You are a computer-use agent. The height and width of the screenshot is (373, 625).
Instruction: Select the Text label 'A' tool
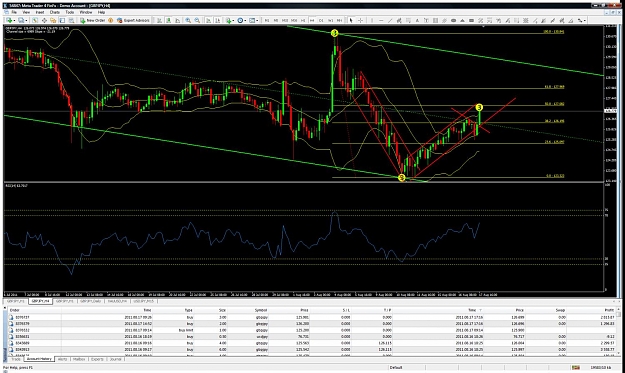click(x=417, y=20)
